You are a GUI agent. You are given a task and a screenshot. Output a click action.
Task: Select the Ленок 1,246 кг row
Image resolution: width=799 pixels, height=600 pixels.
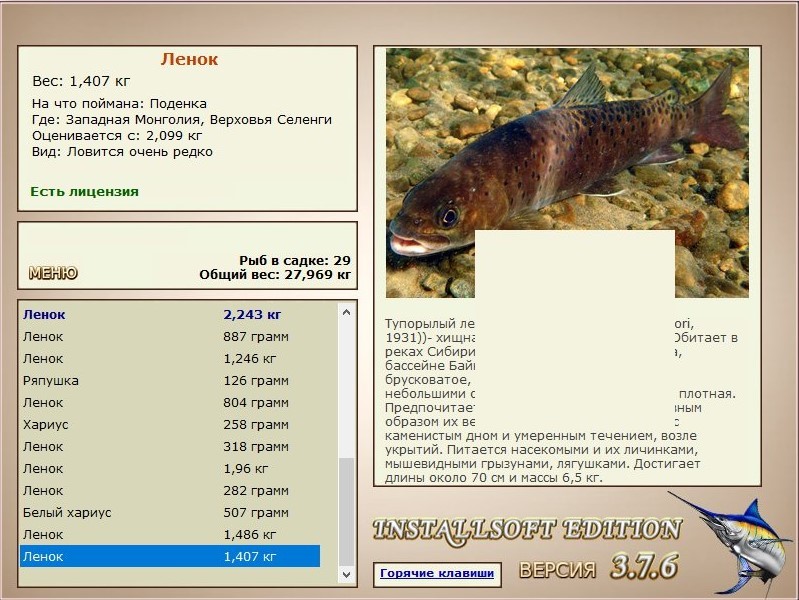click(170, 358)
